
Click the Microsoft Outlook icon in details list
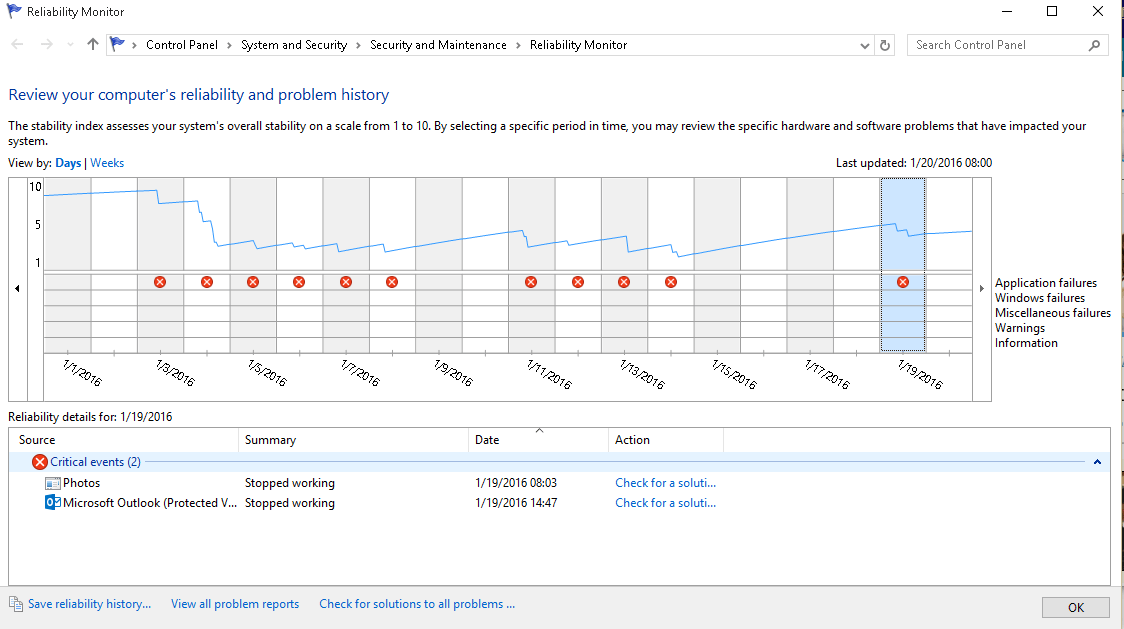click(x=52, y=502)
